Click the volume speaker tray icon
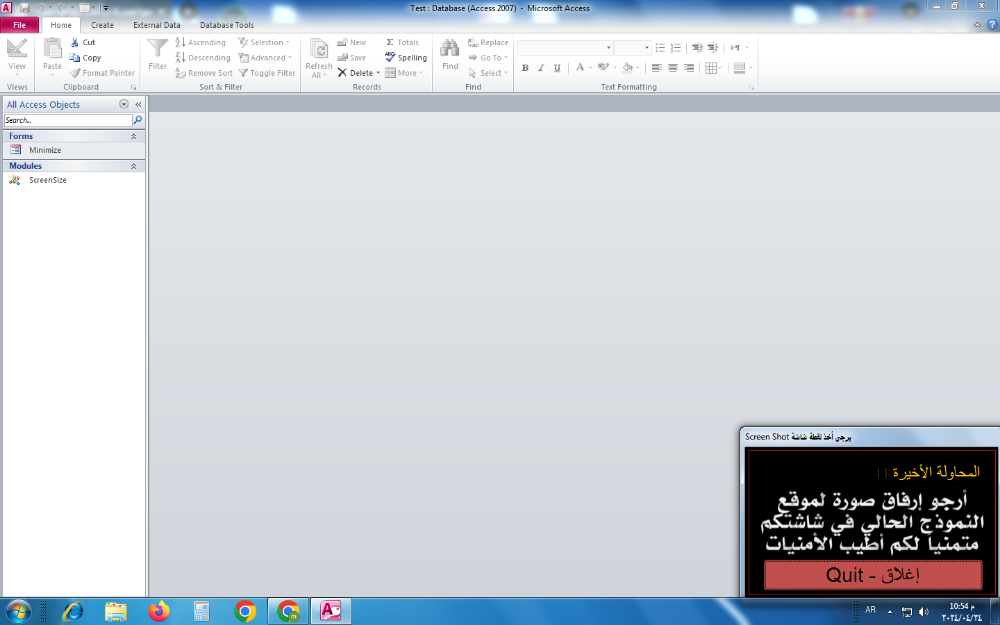Viewport: 1000px width, 625px height. 923,612
